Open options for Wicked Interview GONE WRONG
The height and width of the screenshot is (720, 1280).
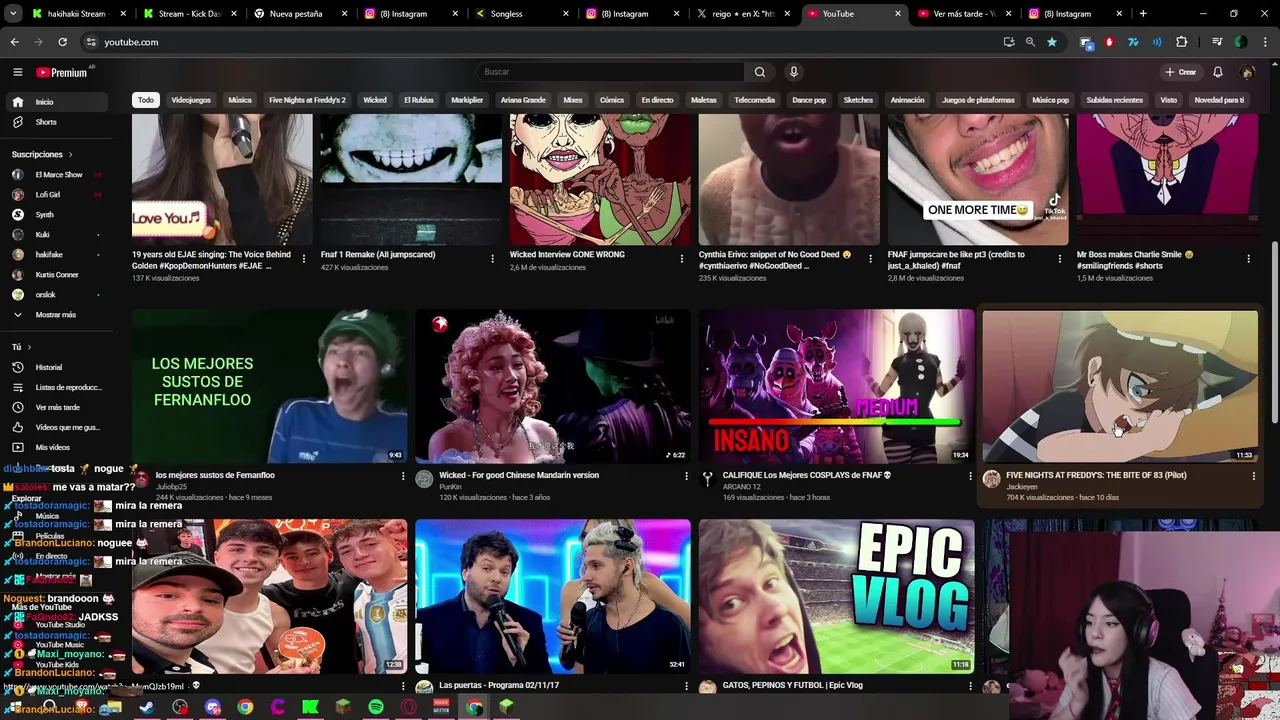(681, 259)
